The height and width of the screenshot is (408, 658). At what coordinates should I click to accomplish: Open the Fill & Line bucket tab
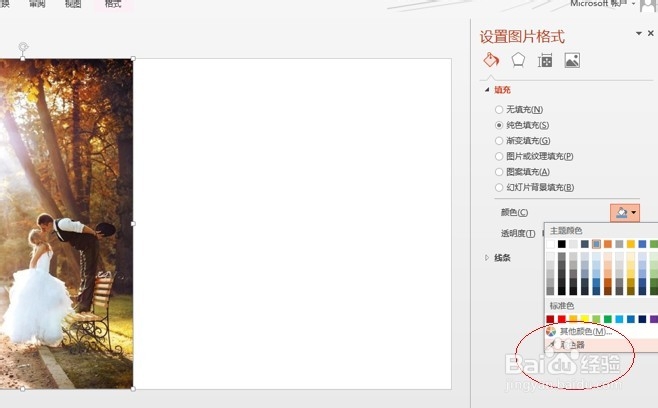[x=491, y=60]
